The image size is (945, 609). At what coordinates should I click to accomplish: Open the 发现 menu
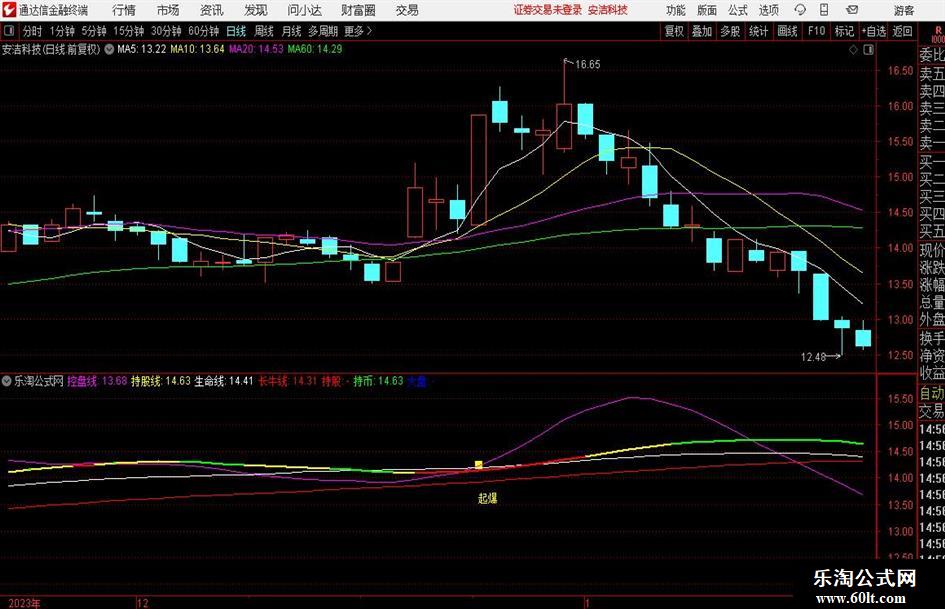point(255,10)
